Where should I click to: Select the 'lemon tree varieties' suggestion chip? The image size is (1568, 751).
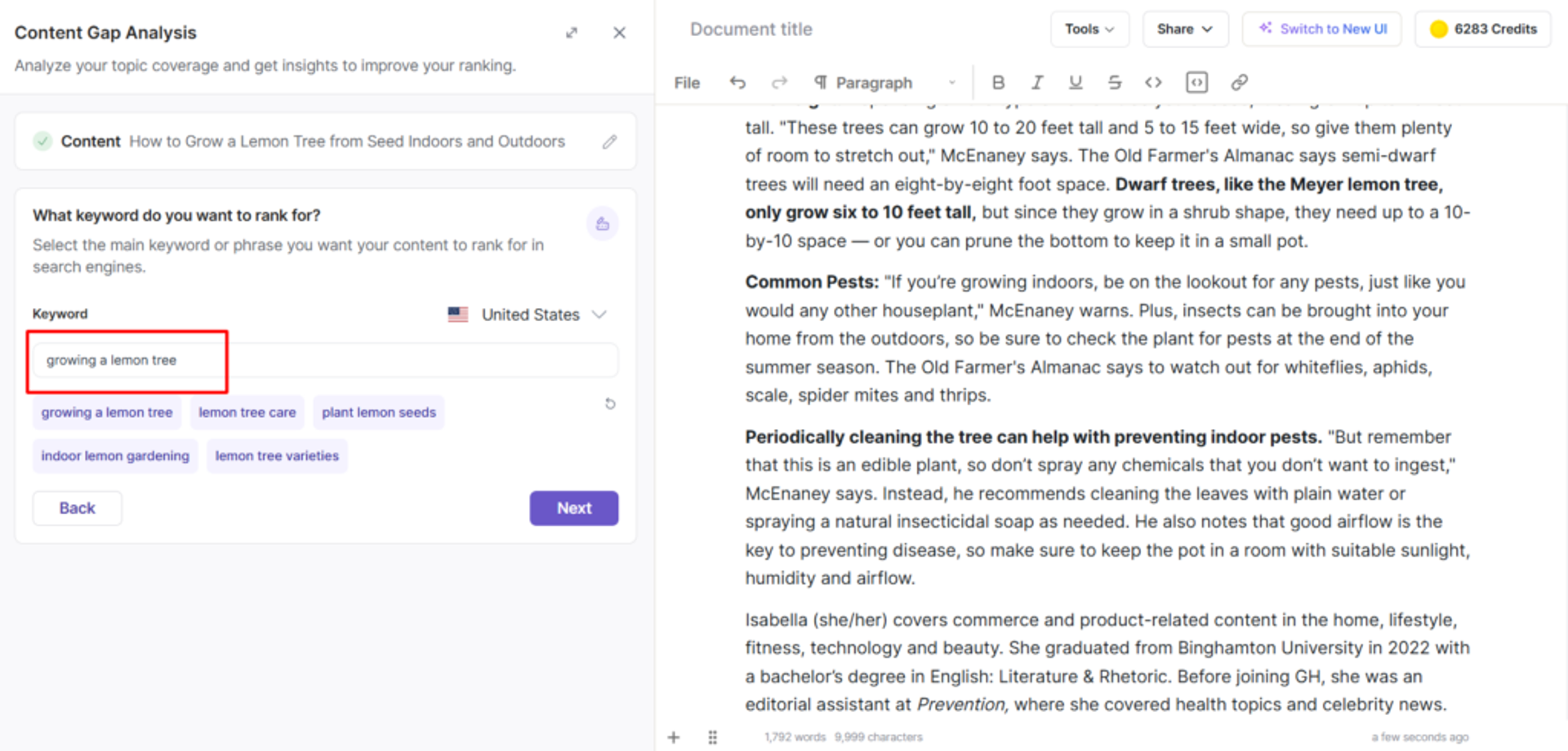(277, 456)
